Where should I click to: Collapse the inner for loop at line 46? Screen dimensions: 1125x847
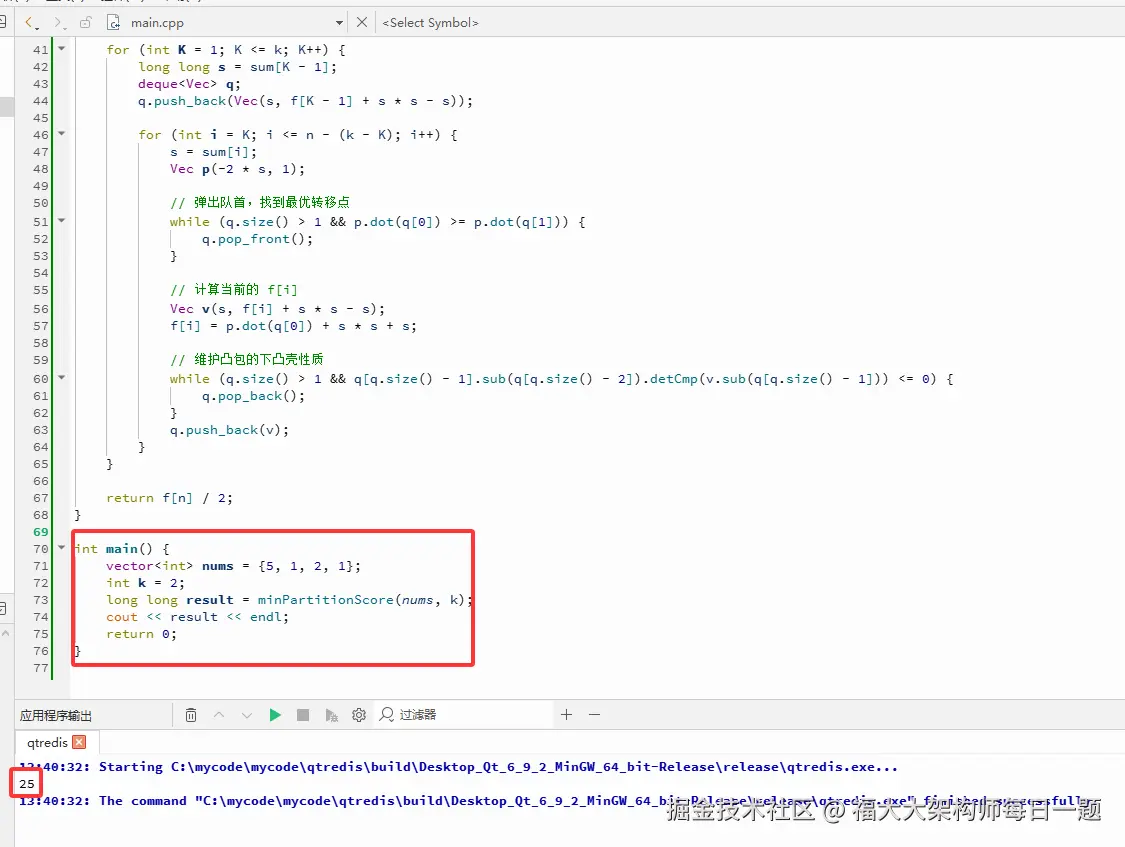tap(62, 133)
